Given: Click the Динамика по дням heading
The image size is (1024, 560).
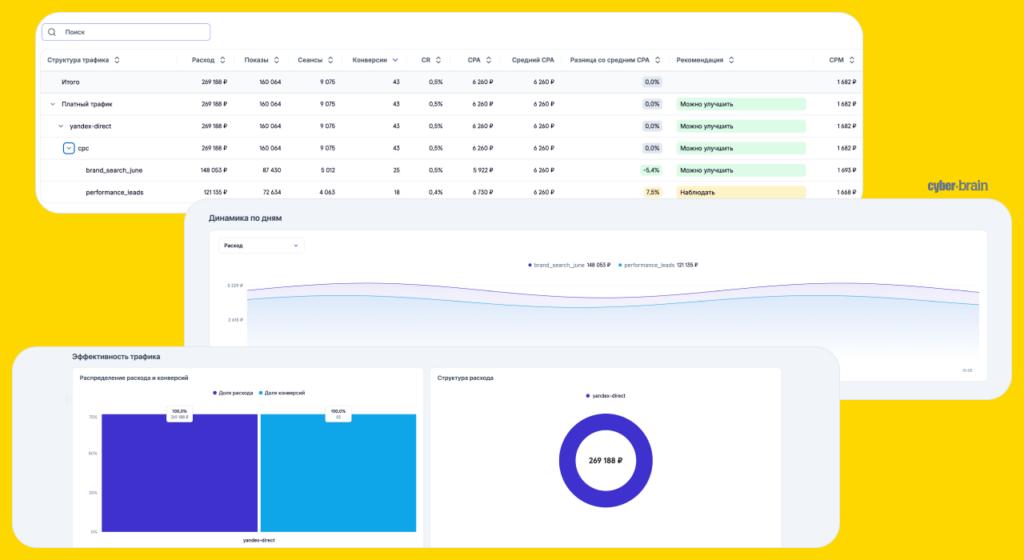Looking at the screenshot, I should [x=245, y=218].
